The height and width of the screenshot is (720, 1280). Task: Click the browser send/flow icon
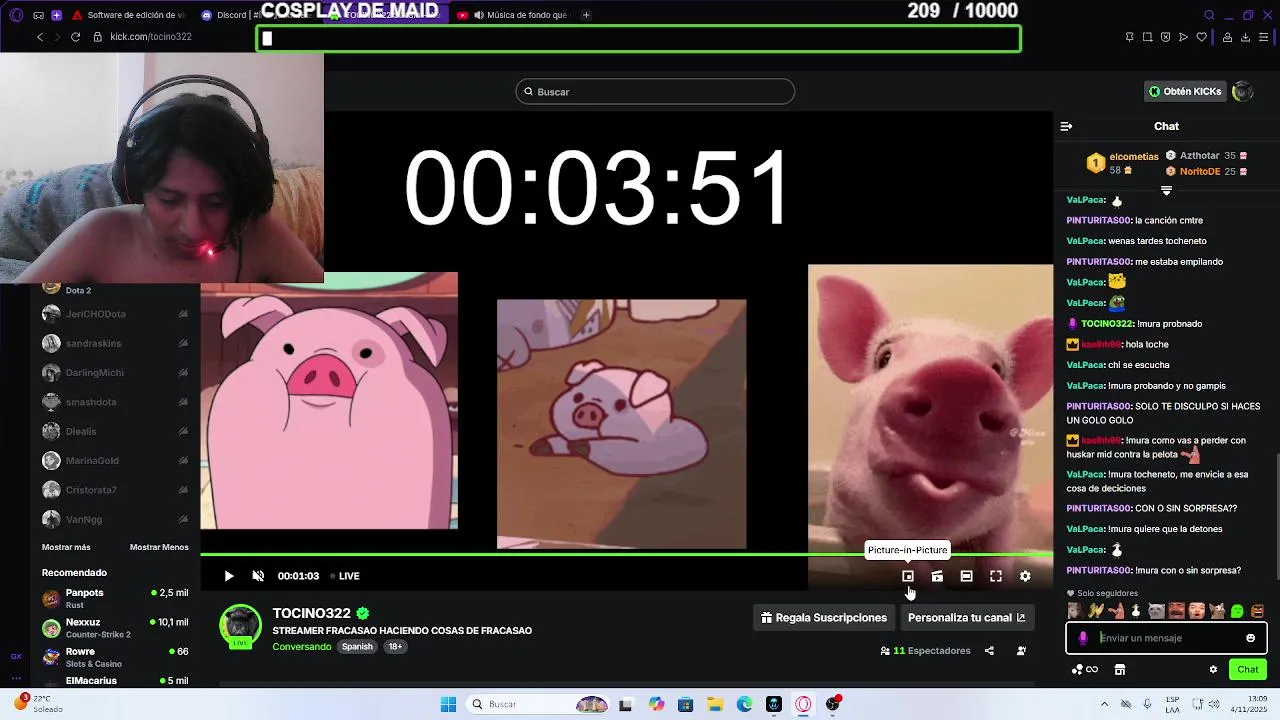1183,37
